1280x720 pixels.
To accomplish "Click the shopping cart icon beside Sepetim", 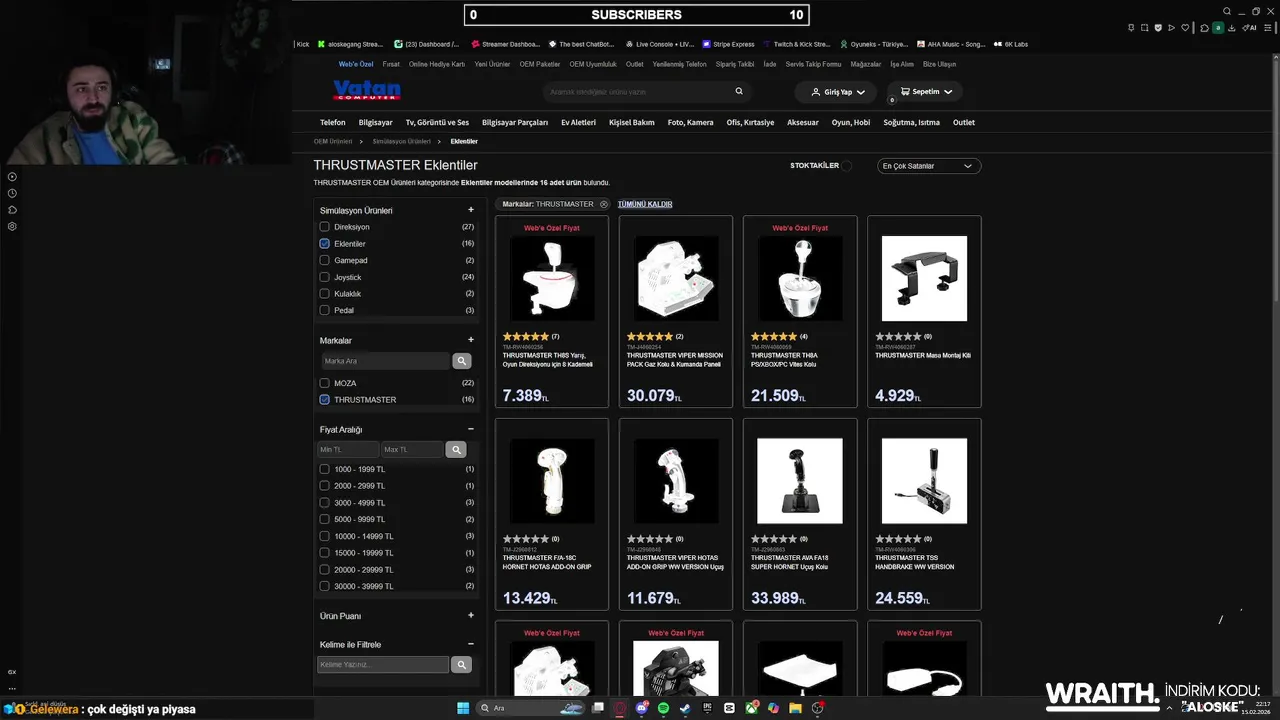I will coord(905,91).
